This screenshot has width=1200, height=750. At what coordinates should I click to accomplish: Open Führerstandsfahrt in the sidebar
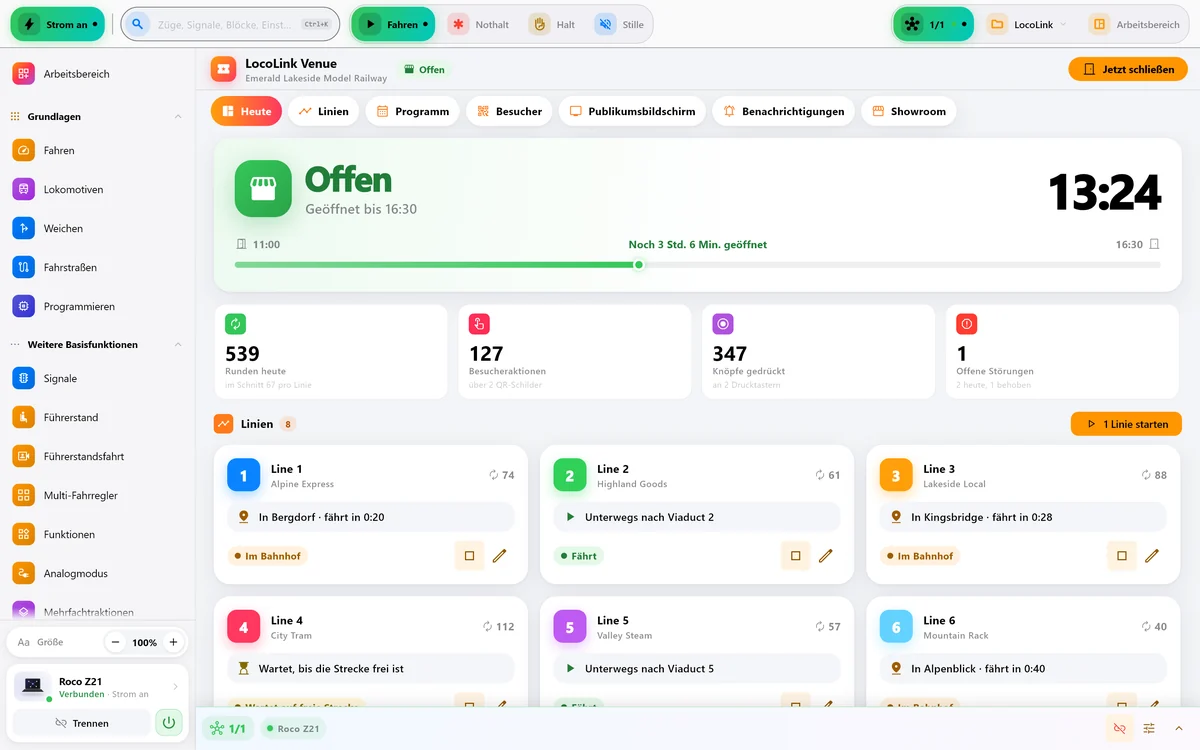[97, 456]
